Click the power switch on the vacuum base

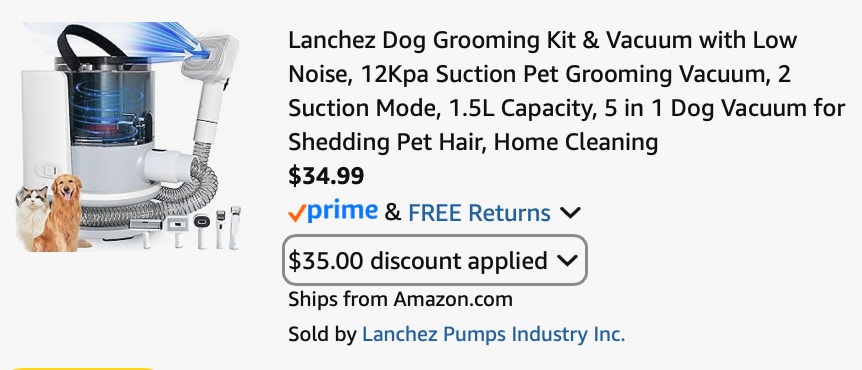click(48, 171)
